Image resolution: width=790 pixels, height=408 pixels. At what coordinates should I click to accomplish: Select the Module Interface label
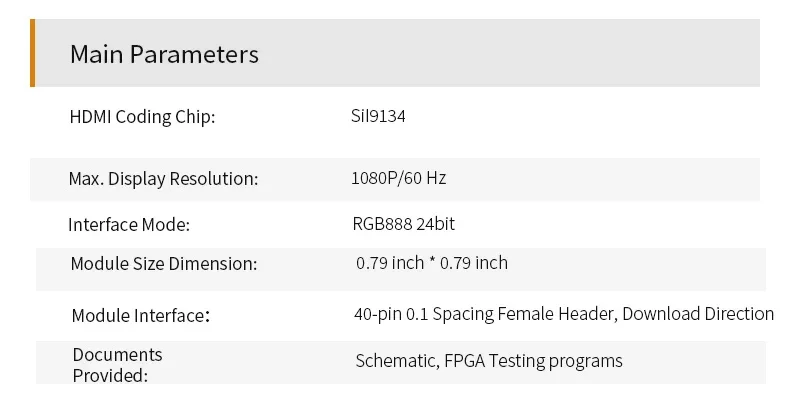[x=141, y=316]
